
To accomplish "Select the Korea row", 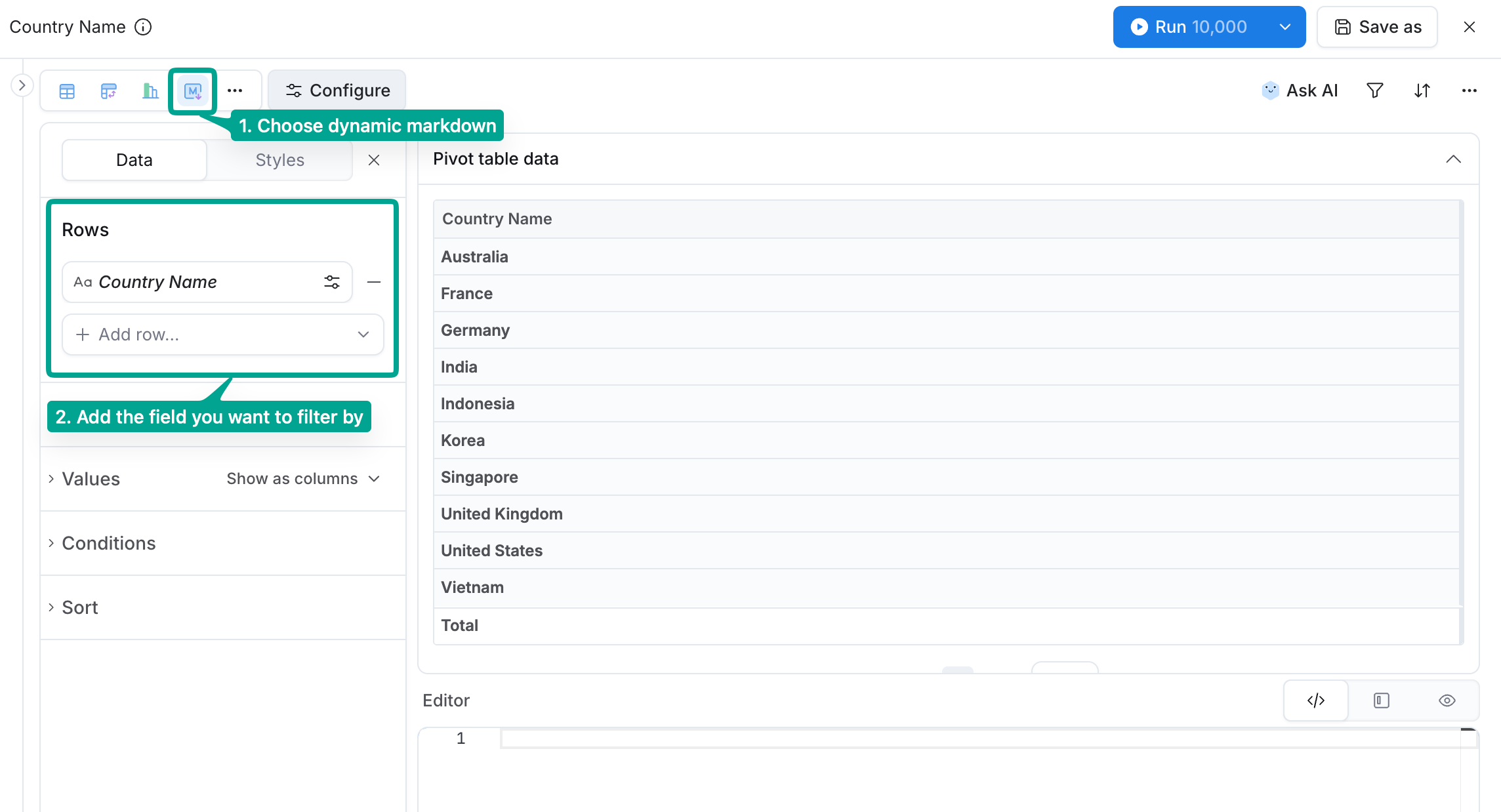I will (x=946, y=440).
